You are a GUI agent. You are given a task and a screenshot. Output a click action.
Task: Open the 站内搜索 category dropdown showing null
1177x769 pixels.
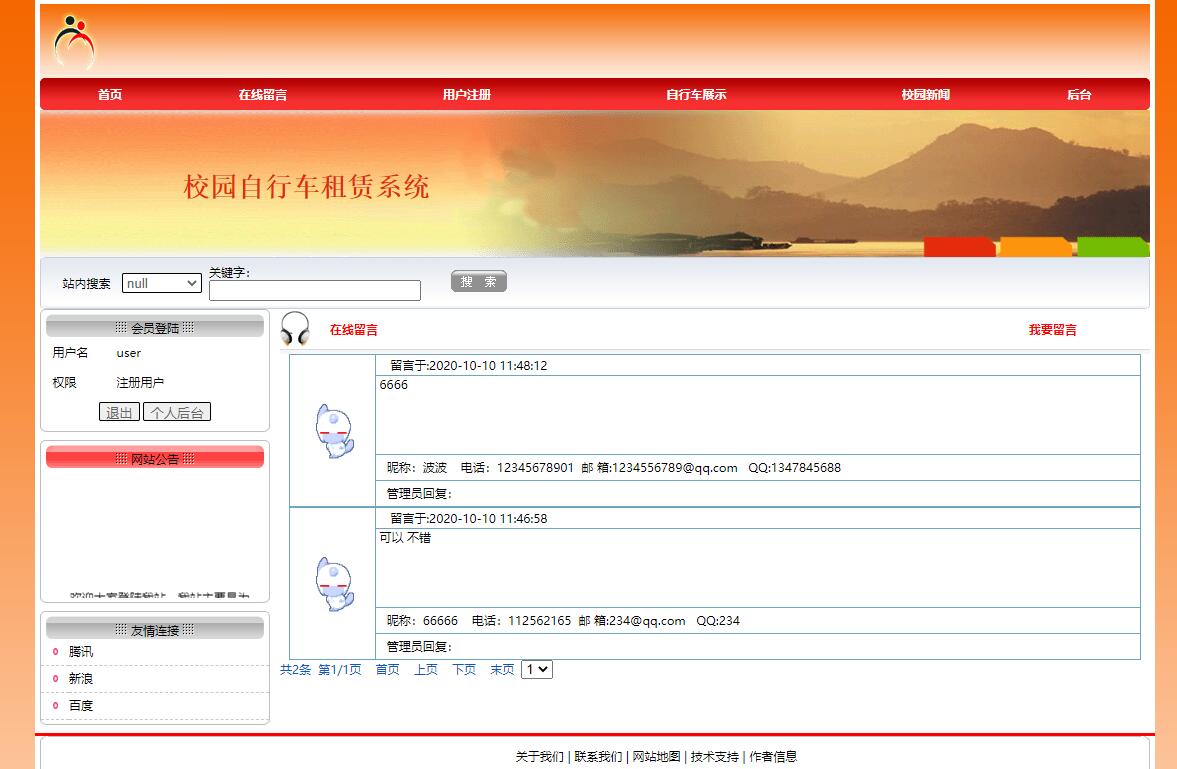click(160, 283)
